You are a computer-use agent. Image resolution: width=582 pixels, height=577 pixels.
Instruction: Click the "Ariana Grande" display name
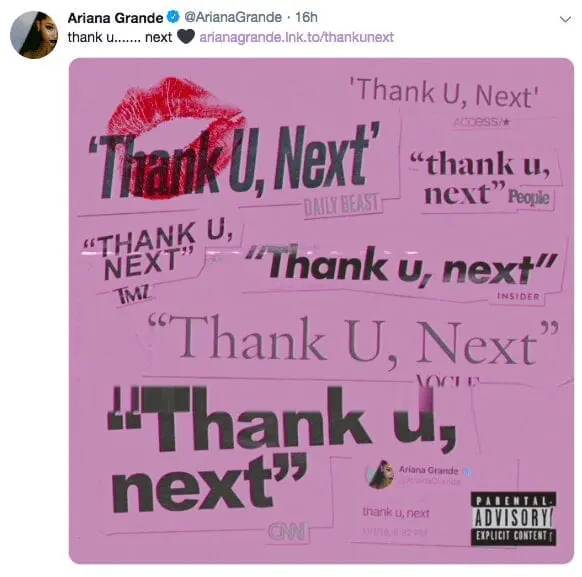coord(115,17)
